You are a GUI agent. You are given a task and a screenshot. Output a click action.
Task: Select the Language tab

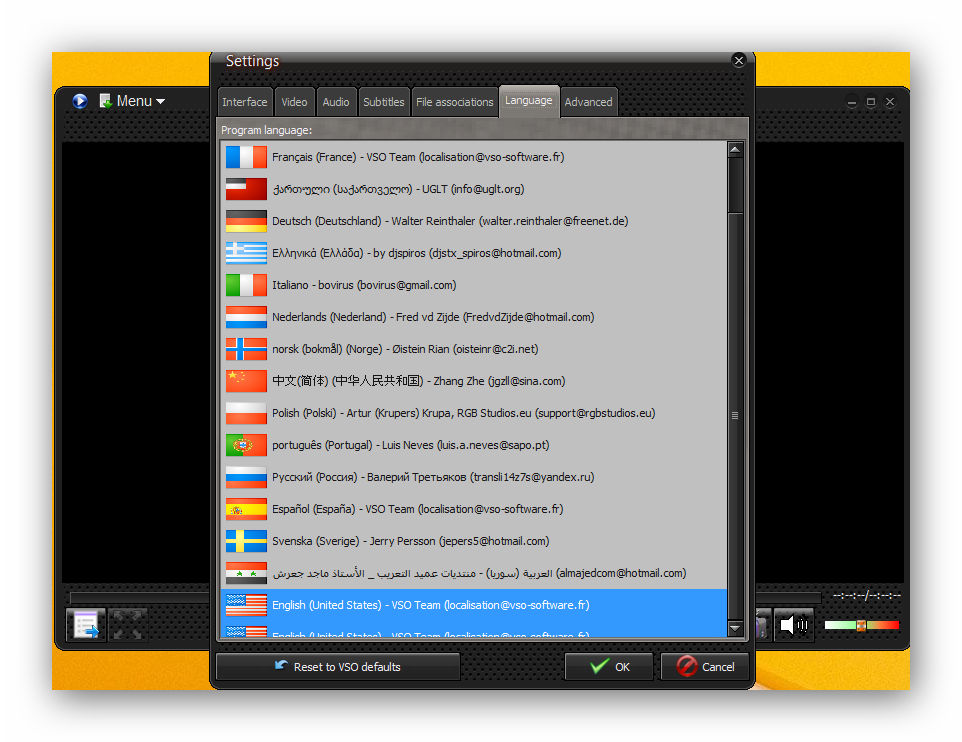528,101
